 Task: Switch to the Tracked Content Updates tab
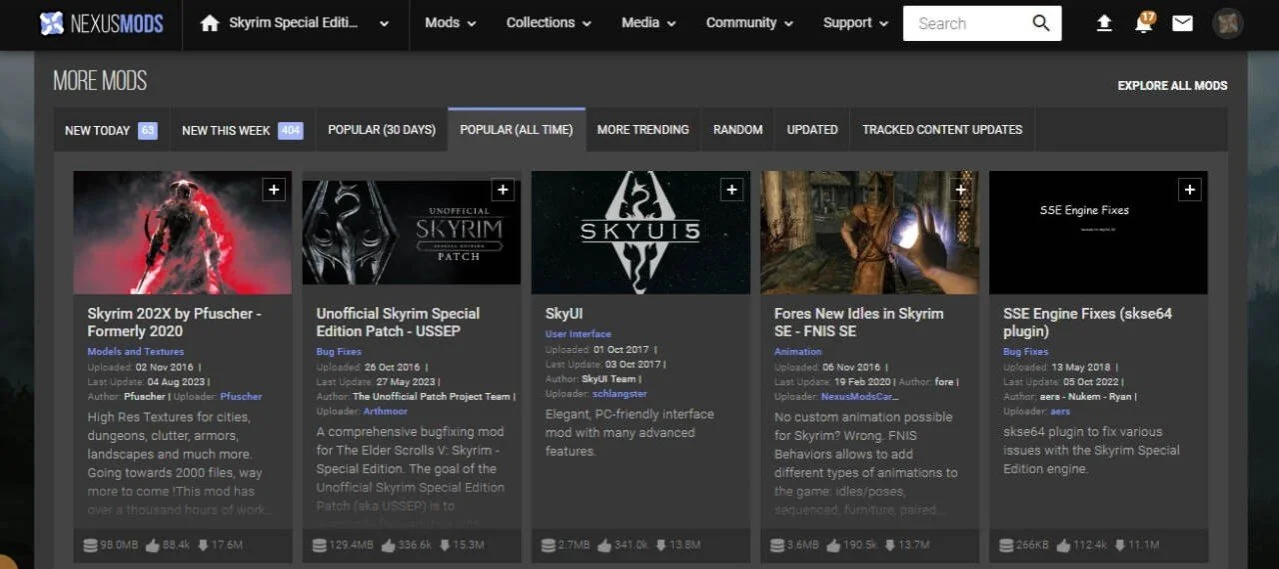942,130
